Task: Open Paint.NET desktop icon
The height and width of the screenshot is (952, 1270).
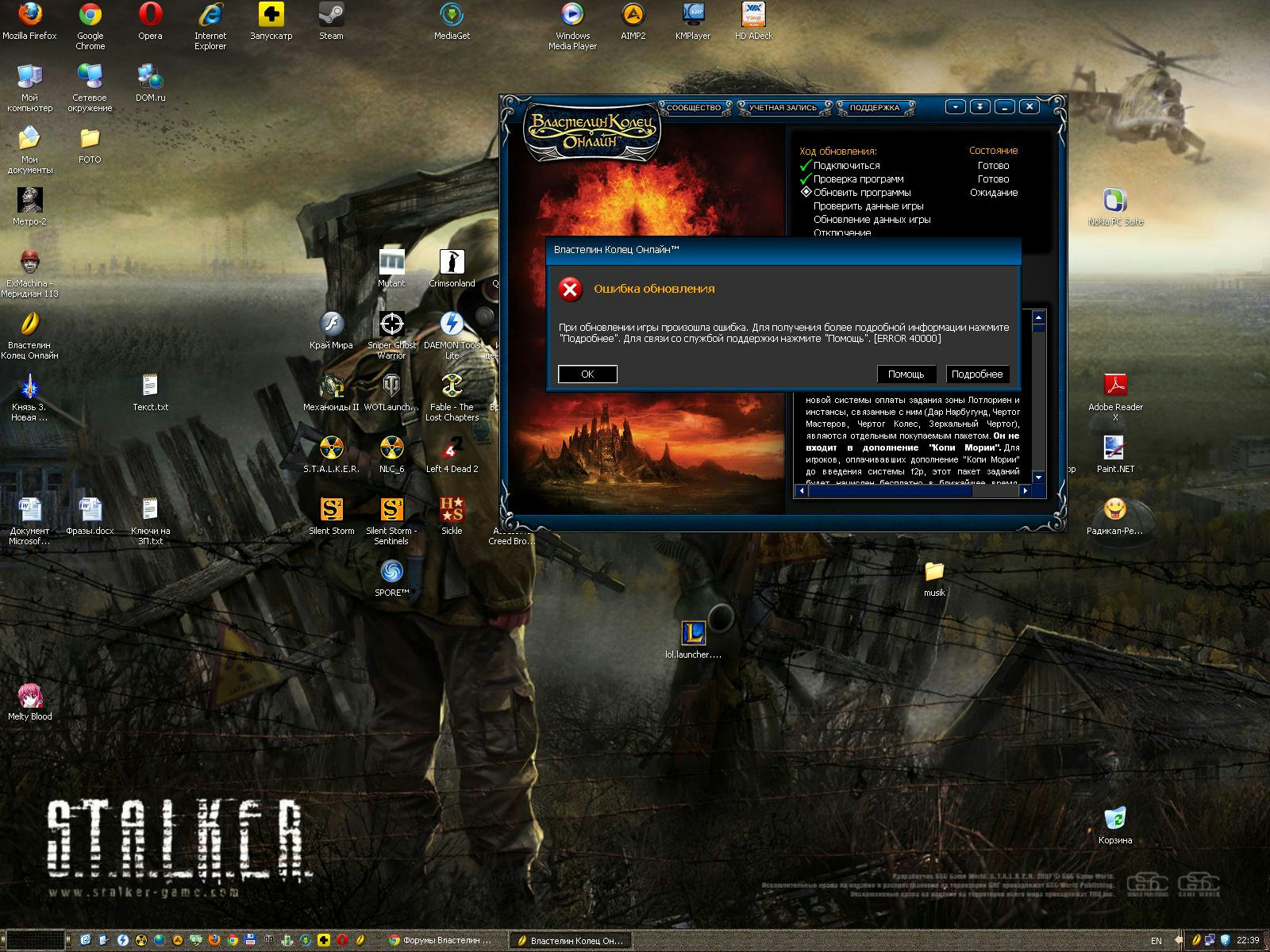Action: click(1115, 454)
